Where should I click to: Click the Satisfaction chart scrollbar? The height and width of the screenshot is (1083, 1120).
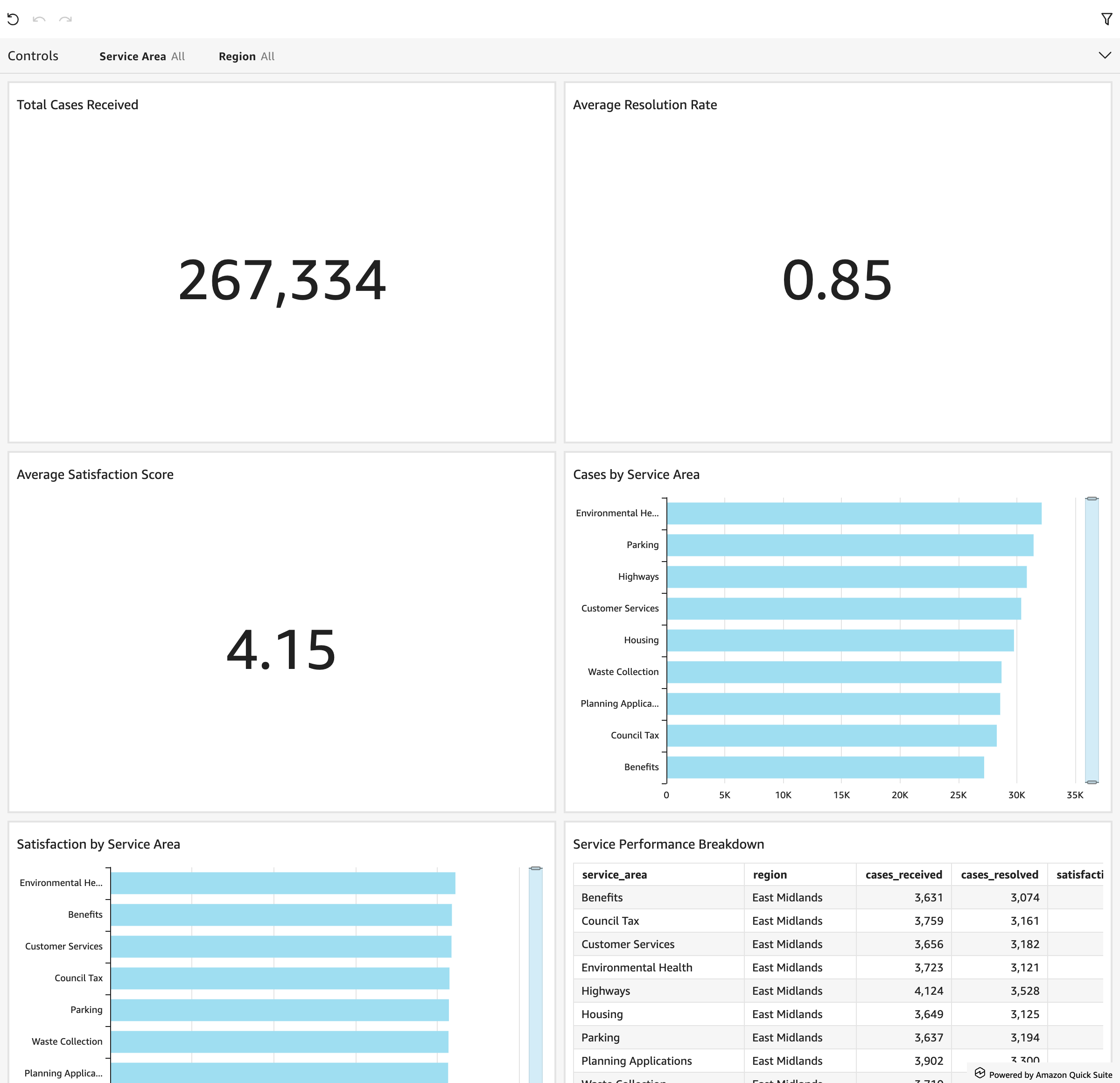tap(535, 971)
